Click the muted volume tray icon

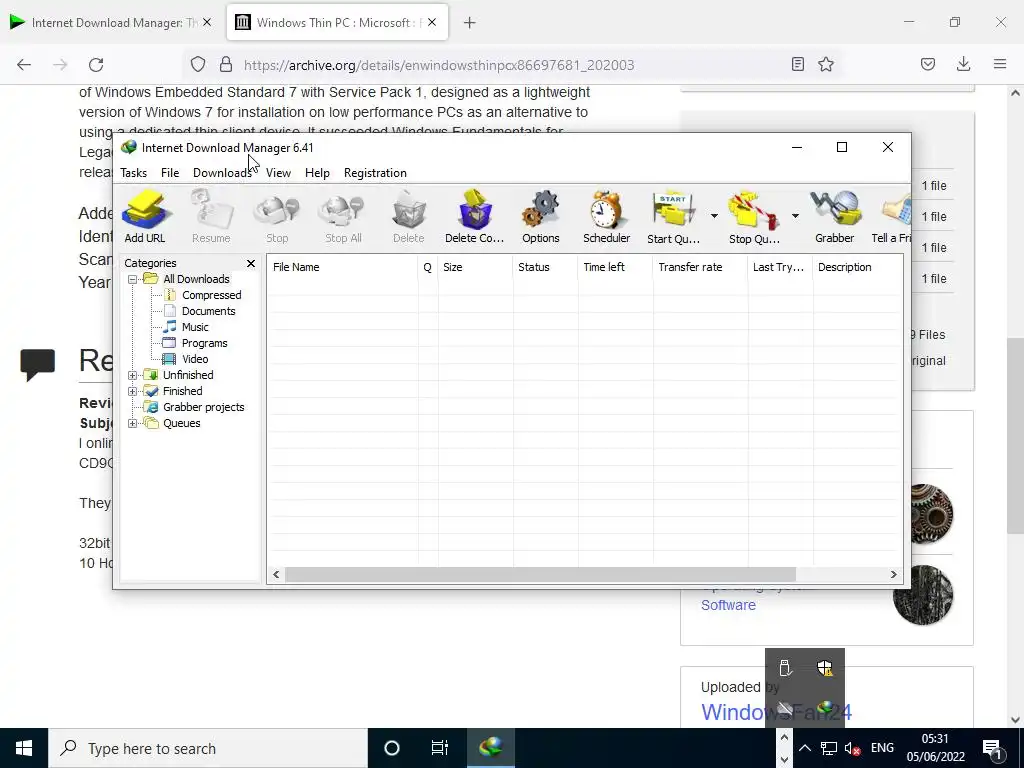point(852,748)
